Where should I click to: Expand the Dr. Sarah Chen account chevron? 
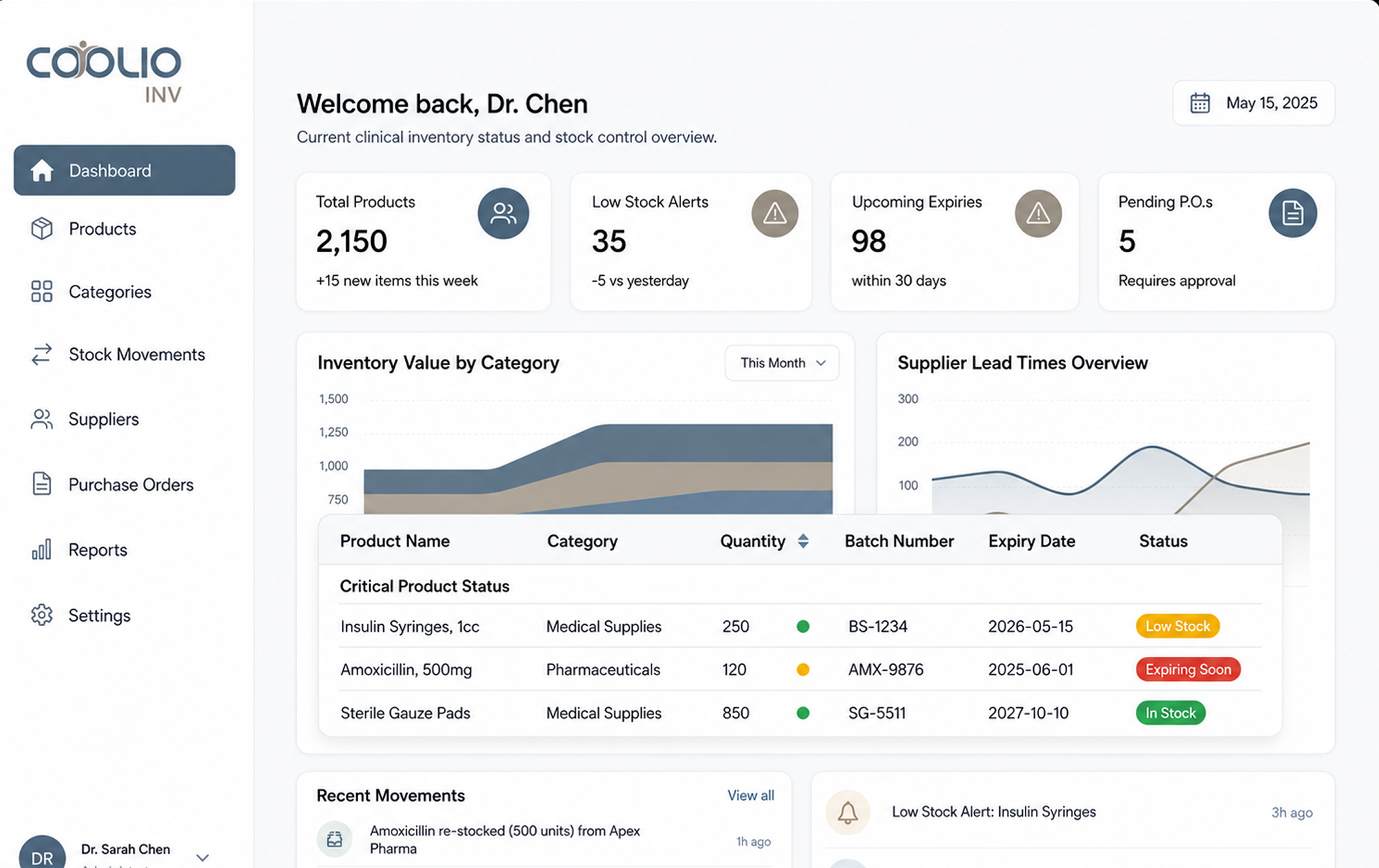click(203, 857)
